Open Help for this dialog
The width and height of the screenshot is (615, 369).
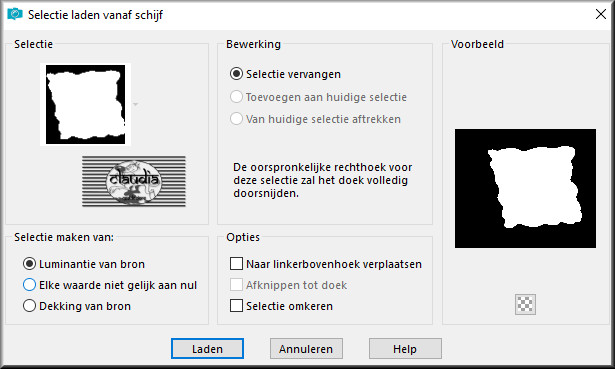[405, 349]
